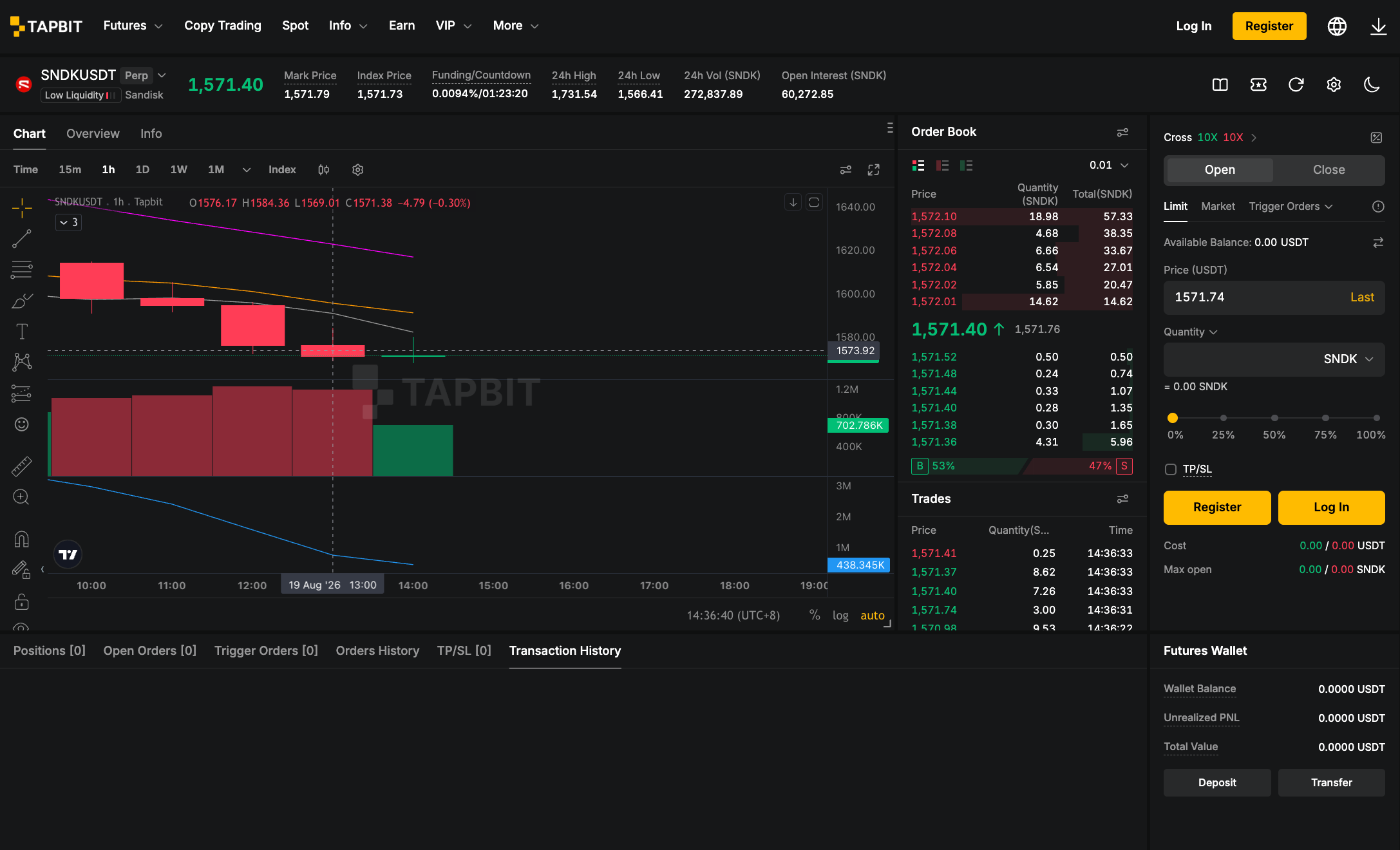This screenshot has height=850, width=1400.
Task: Select the crosshair cursor tool
Action: [22, 208]
